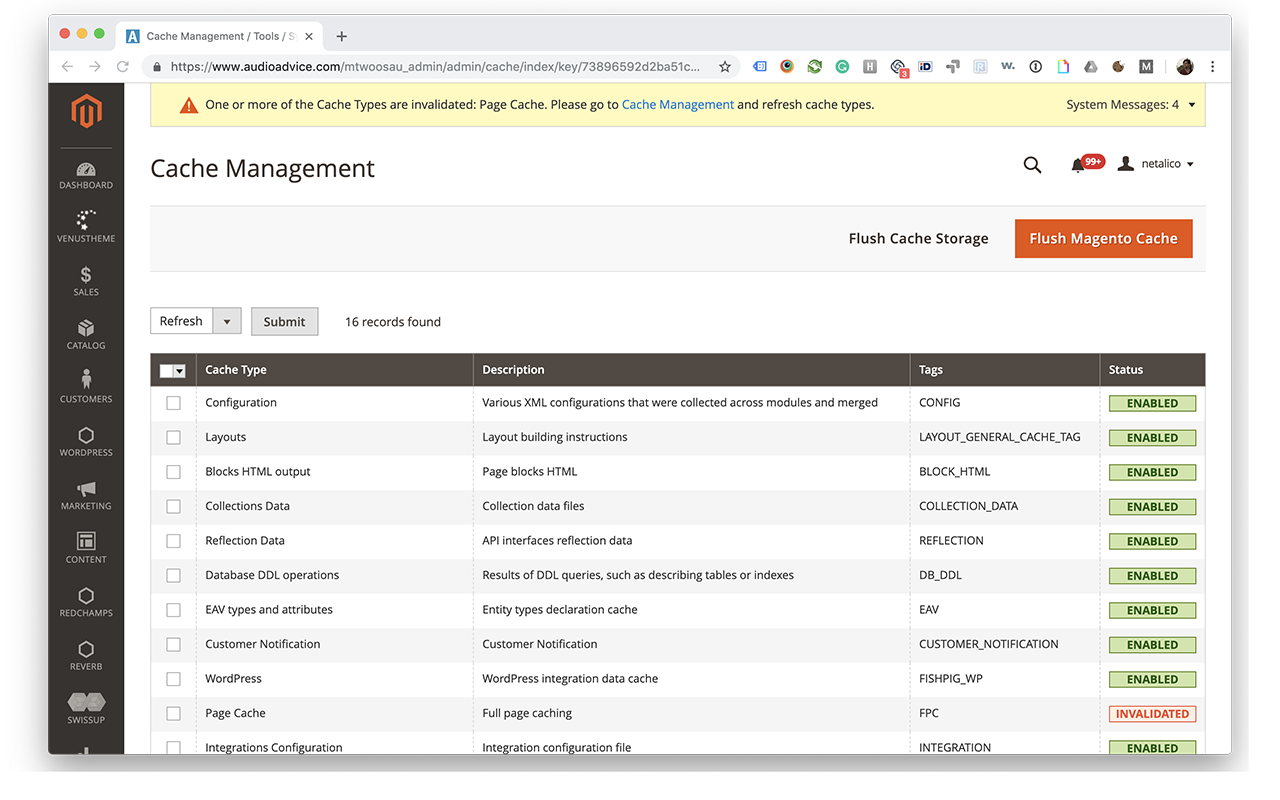Expand the Refresh action dropdown arrow
The width and height of the screenshot is (1280, 800).
click(x=228, y=321)
